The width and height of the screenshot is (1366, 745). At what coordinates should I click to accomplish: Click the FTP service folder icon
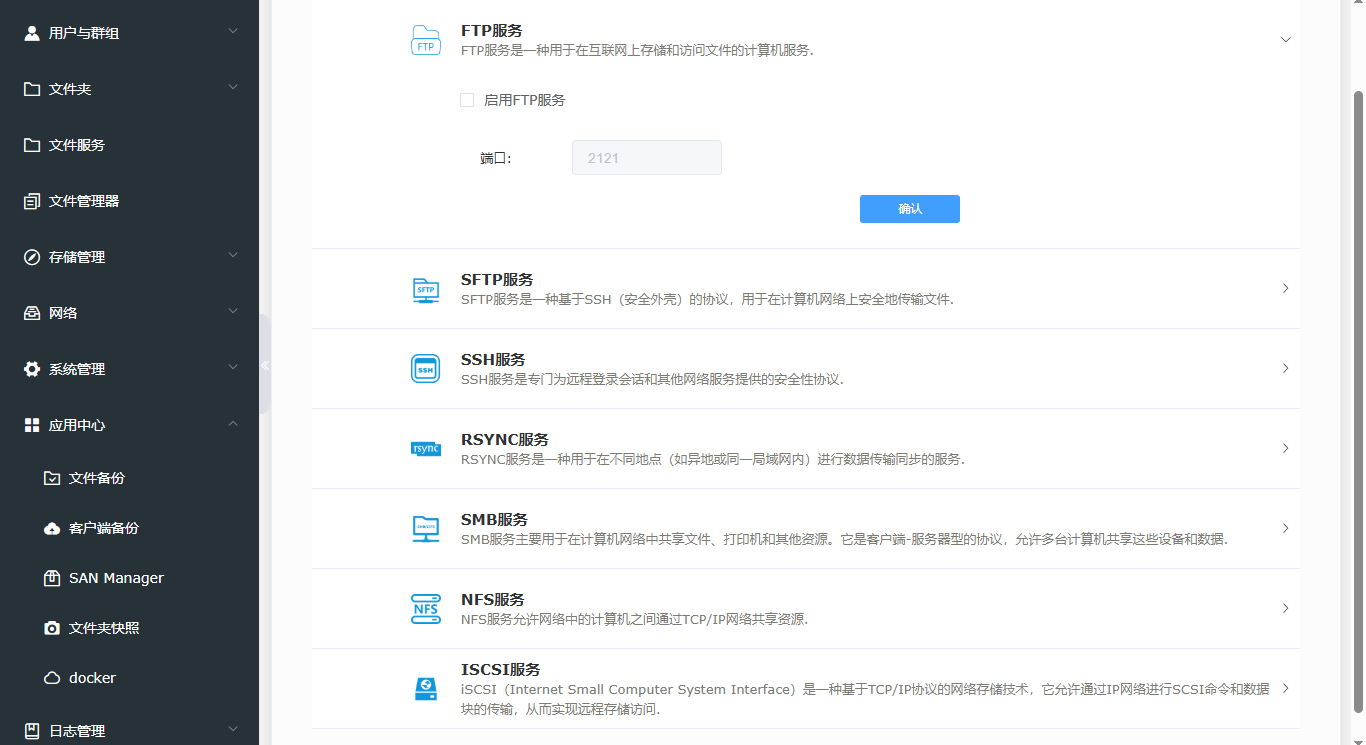point(426,40)
